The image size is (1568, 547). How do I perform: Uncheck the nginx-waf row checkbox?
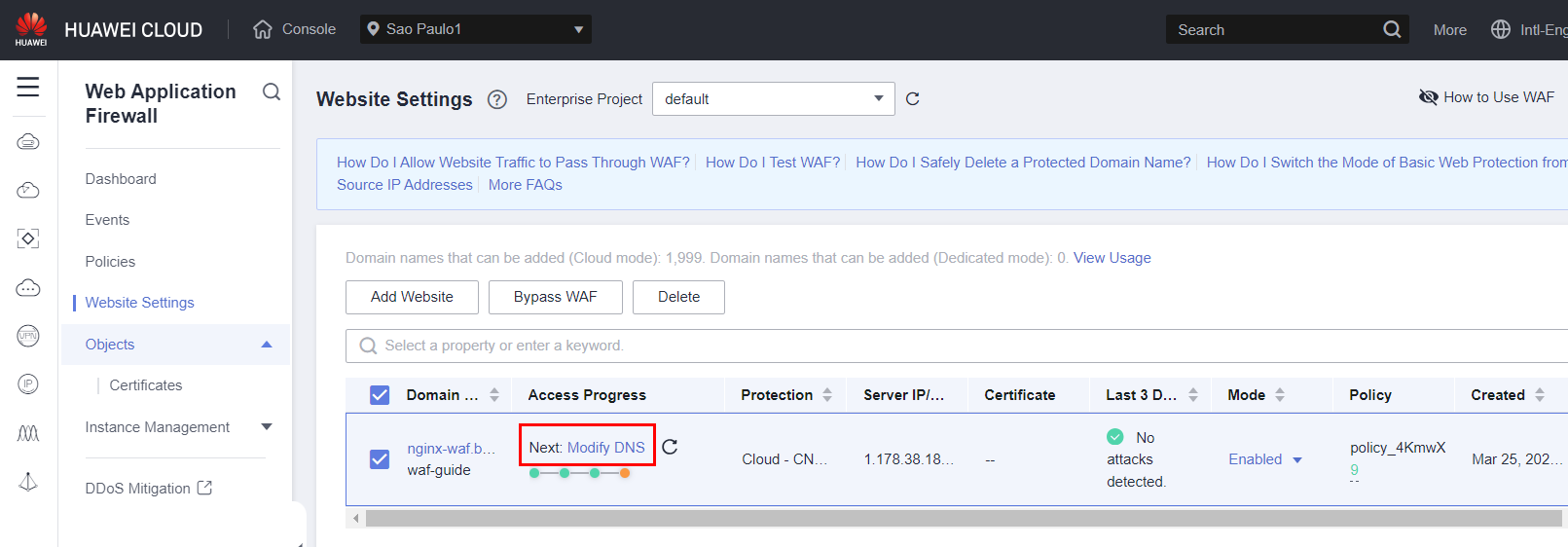tap(380, 459)
